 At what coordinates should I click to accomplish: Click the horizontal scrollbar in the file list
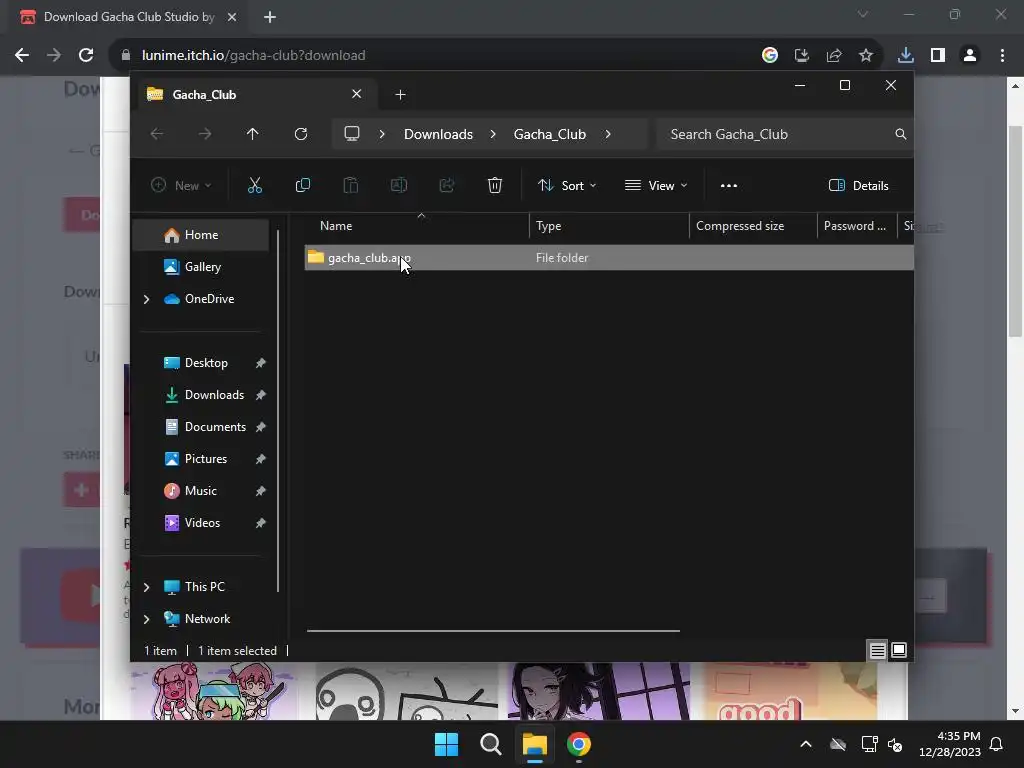(x=493, y=631)
